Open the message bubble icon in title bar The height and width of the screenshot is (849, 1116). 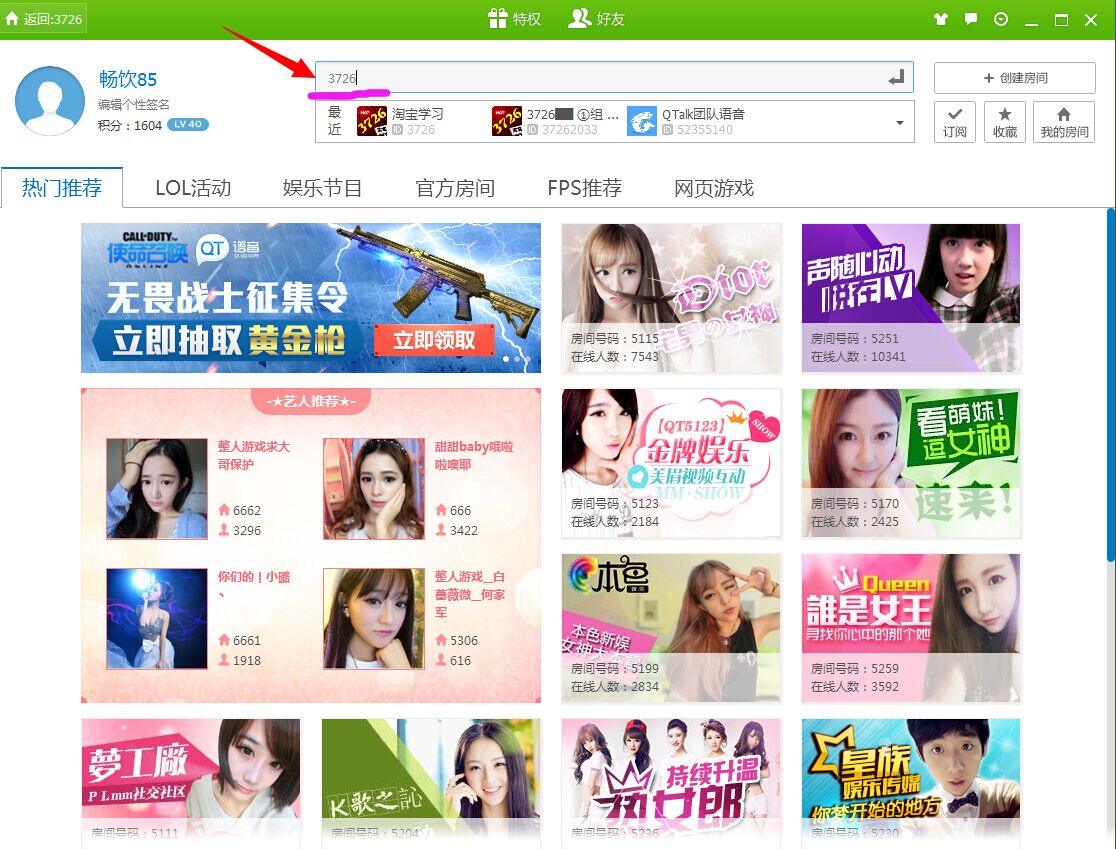pyautogui.click(x=970, y=19)
